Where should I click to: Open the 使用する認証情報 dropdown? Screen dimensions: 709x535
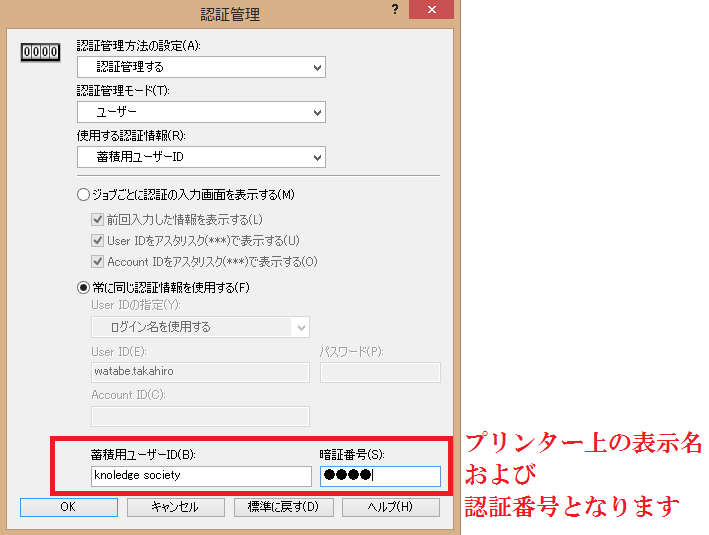[201, 157]
